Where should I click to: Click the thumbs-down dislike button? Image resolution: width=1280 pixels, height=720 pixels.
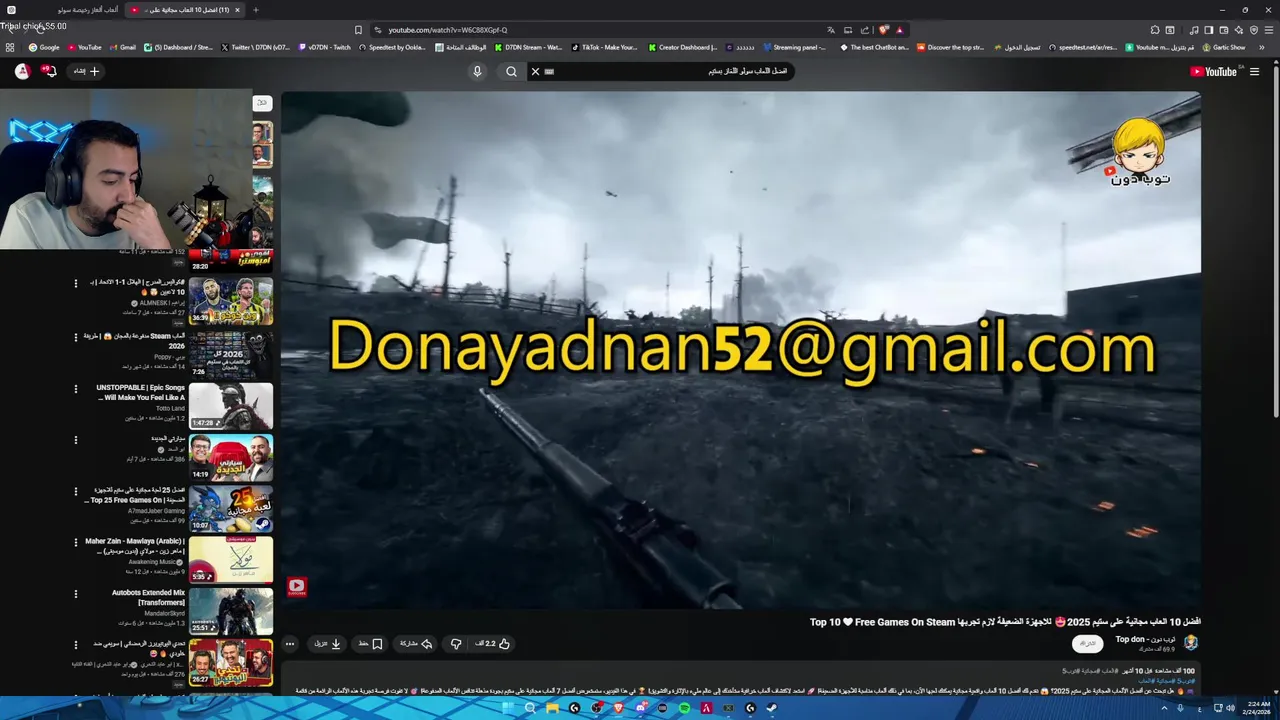pyautogui.click(x=456, y=644)
